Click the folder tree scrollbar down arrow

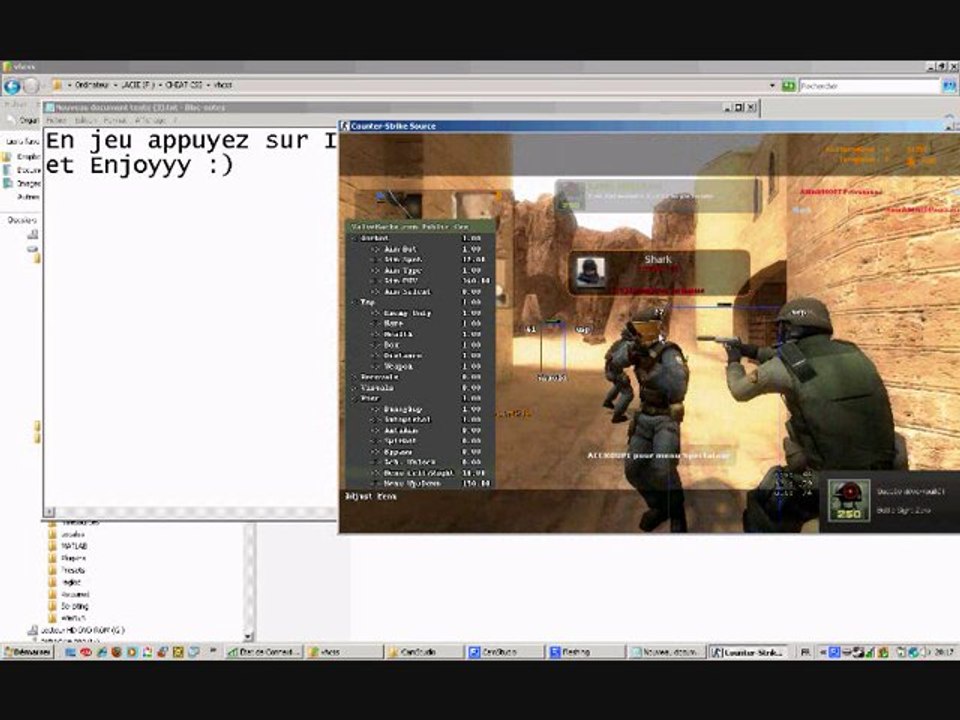point(249,637)
